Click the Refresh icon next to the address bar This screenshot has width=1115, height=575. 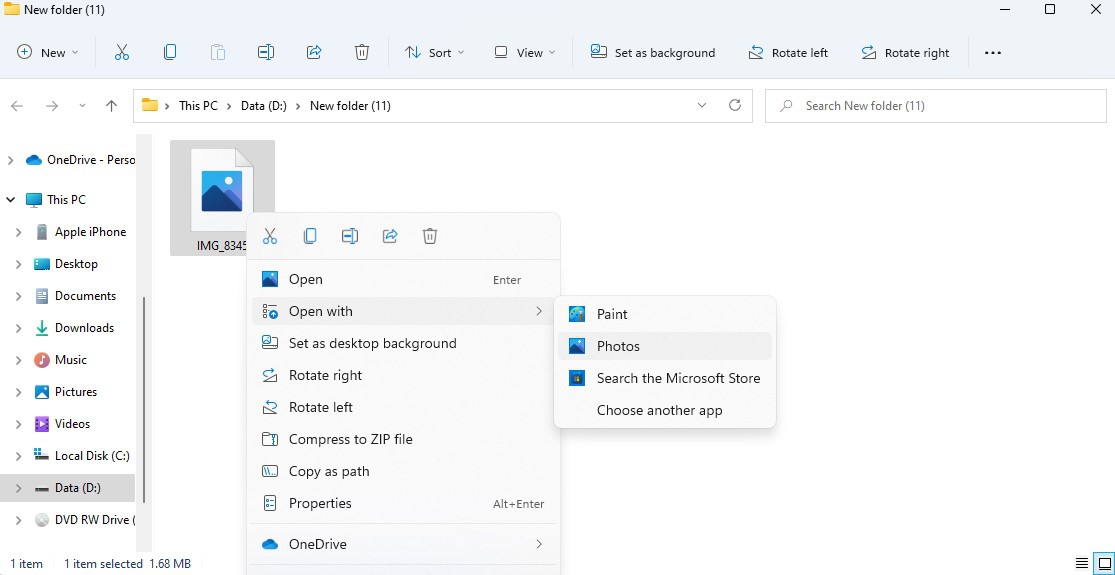click(735, 105)
